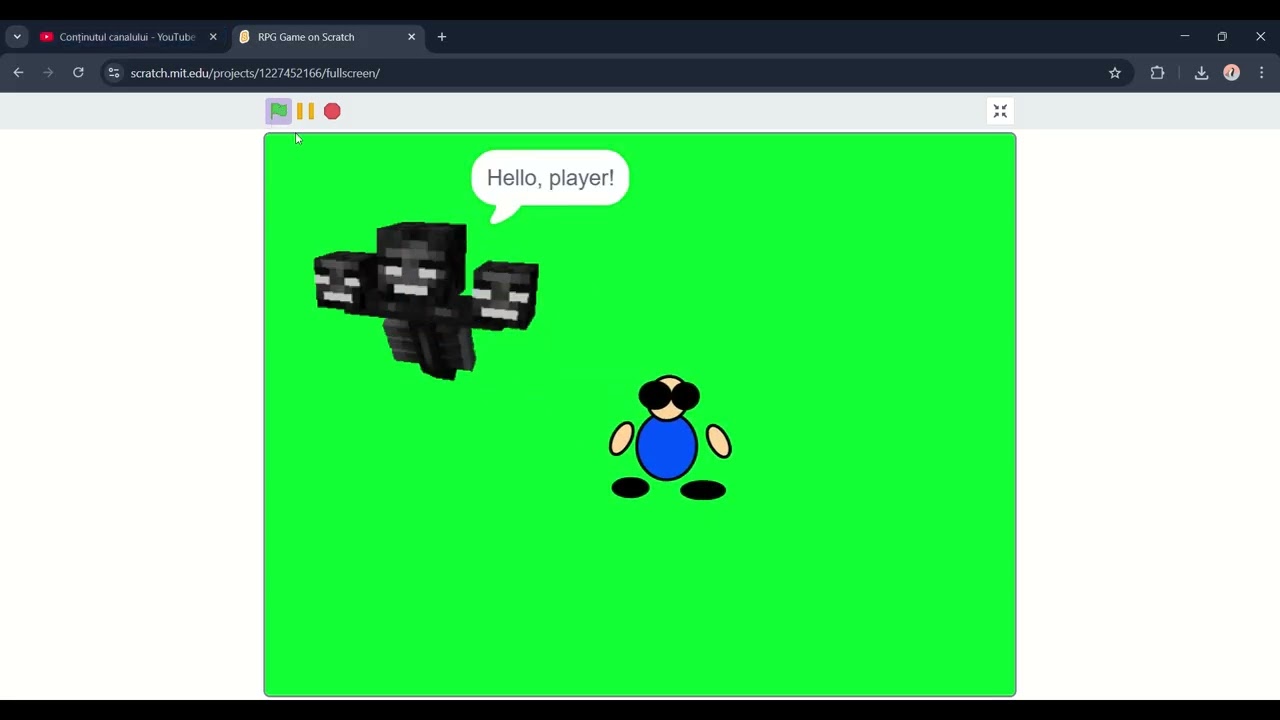Image resolution: width=1280 pixels, height=720 pixels.
Task: Stop the project with the red stop button
Action: 332,111
